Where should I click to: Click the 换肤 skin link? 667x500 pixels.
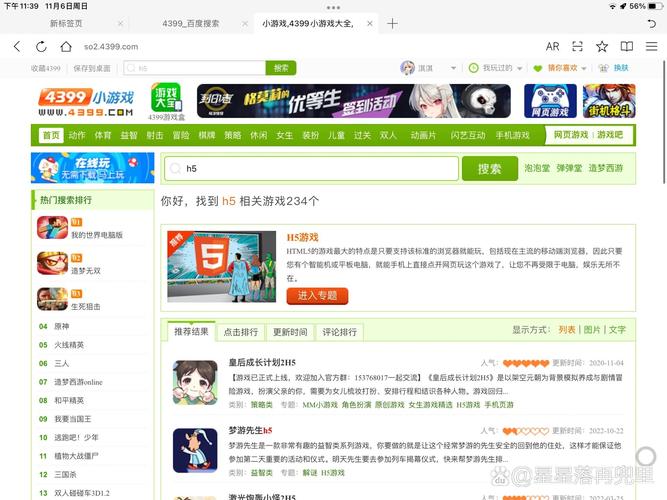pyautogui.click(x=621, y=68)
